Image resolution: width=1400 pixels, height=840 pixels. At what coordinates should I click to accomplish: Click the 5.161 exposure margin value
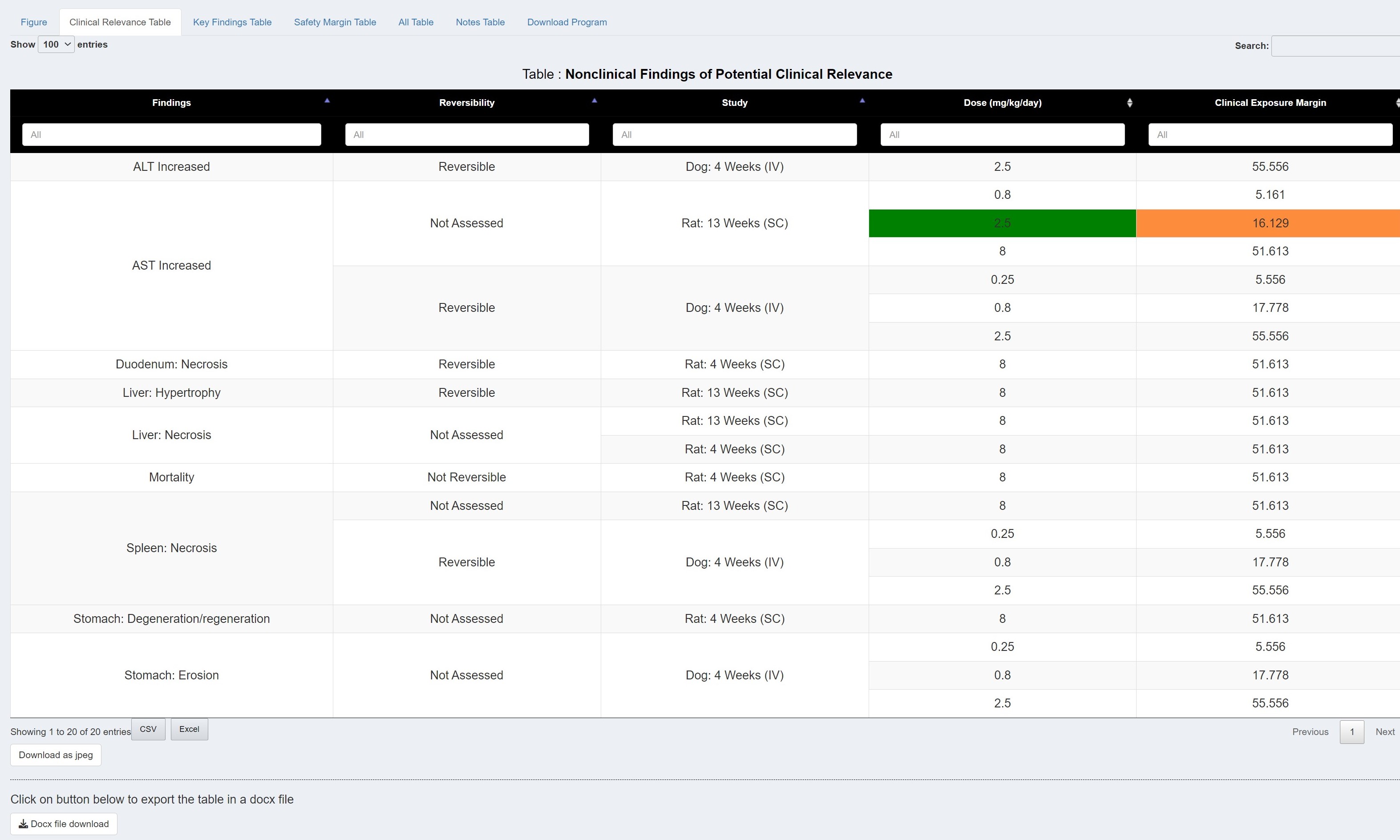[1271, 195]
